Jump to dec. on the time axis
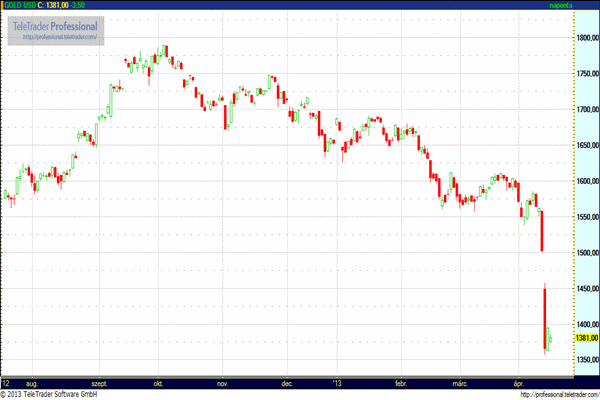The height and width of the screenshot is (400, 600). [x=288, y=382]
